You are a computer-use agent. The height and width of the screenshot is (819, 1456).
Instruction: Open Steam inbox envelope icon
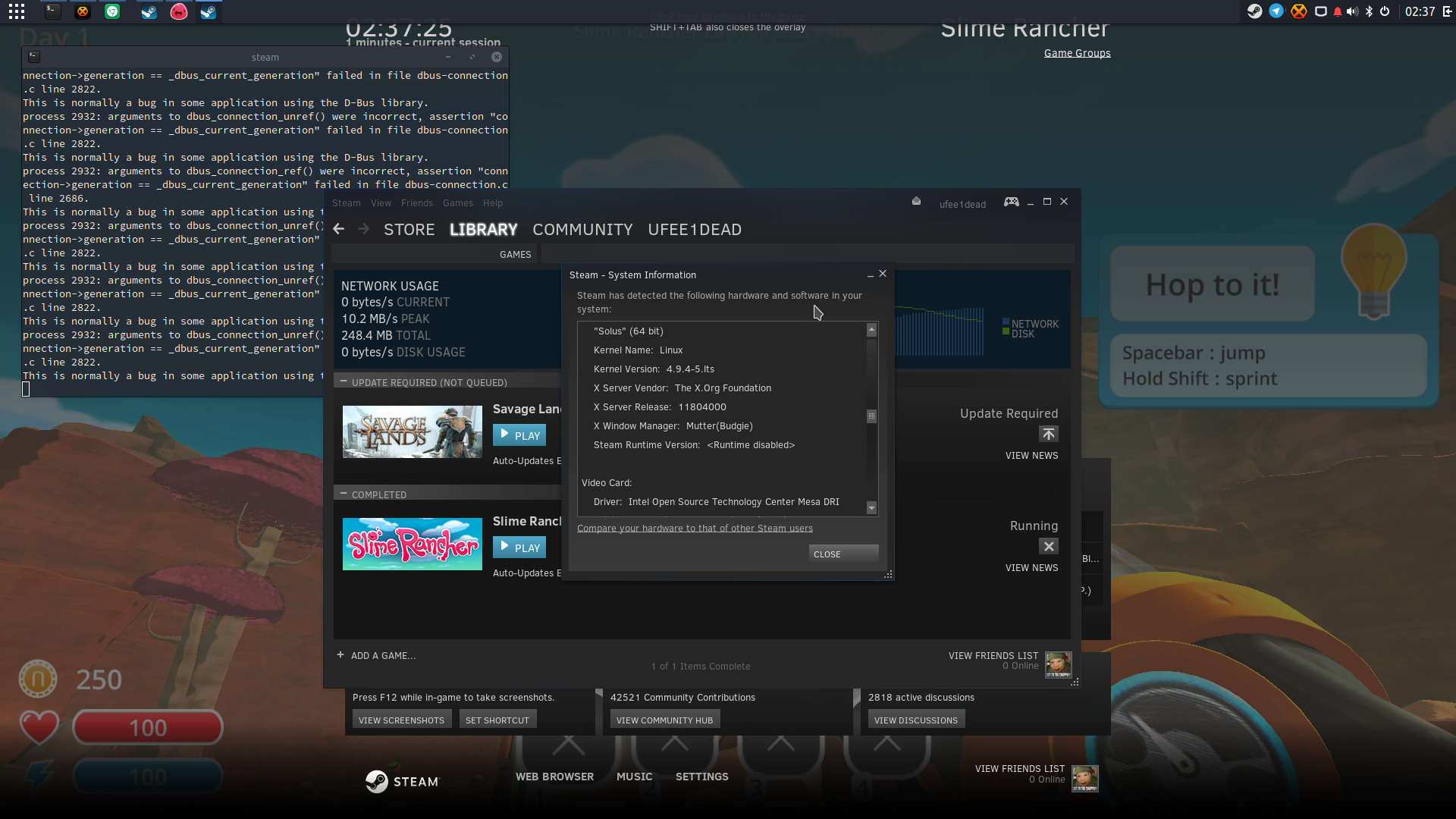(x=916, y=202)
